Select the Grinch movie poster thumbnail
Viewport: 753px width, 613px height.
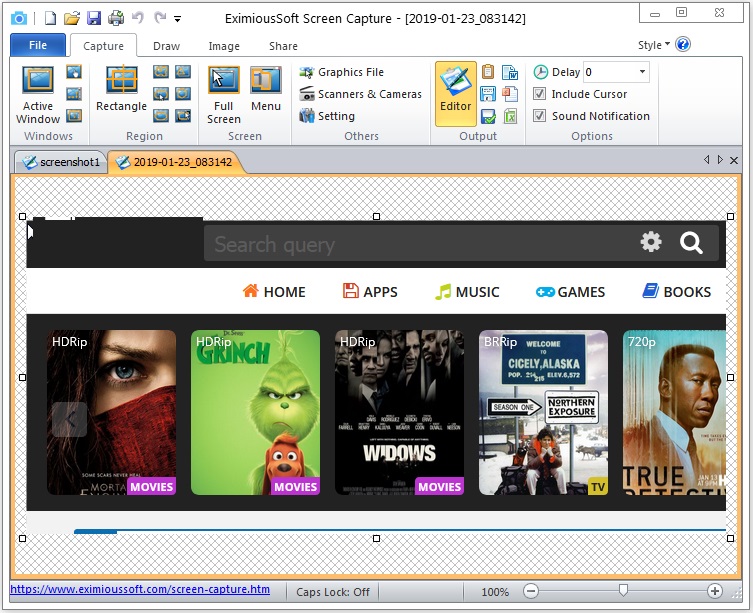pos(255,412)
